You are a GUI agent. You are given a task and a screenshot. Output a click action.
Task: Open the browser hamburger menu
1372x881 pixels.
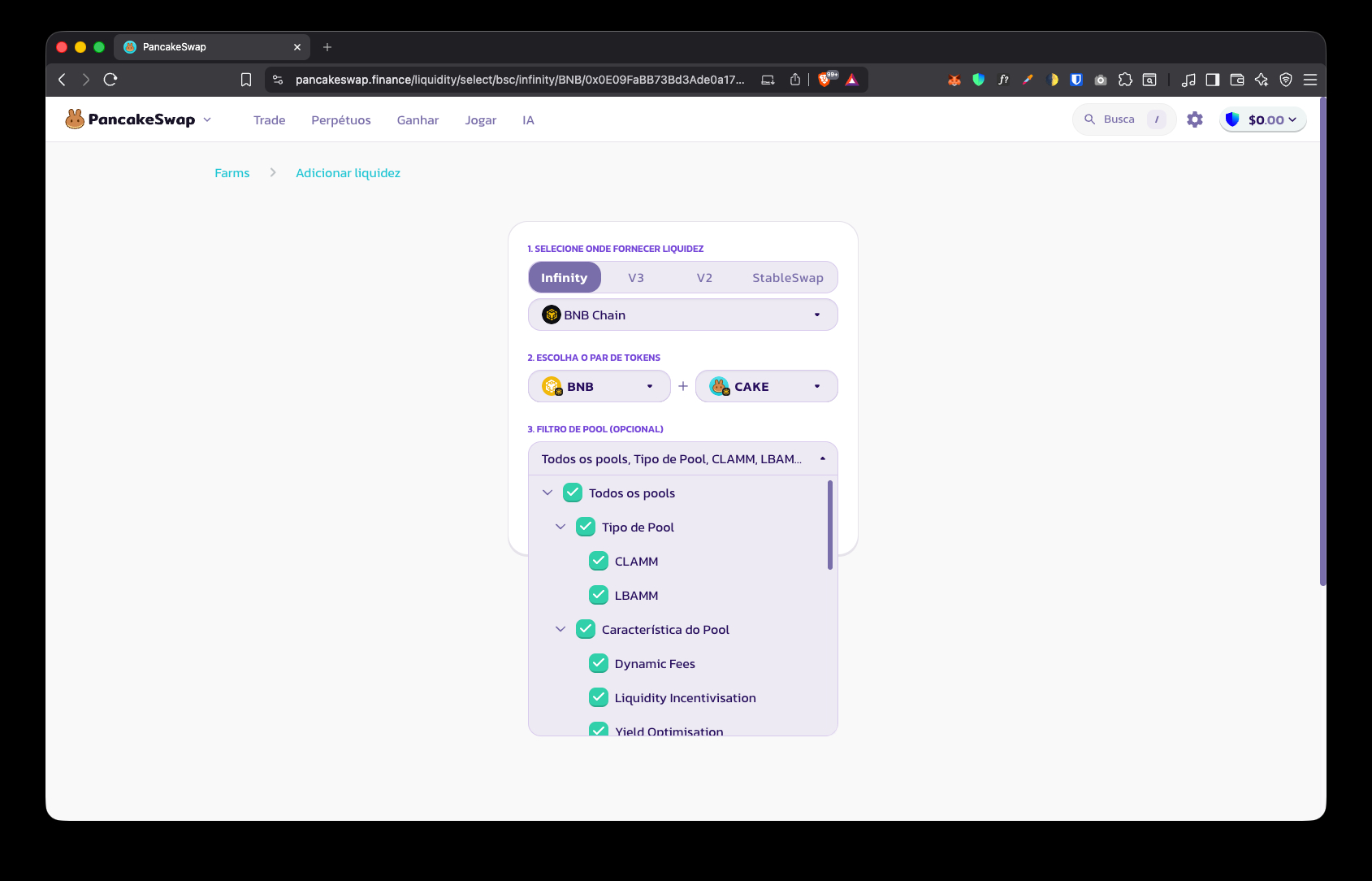[1310, 80]
